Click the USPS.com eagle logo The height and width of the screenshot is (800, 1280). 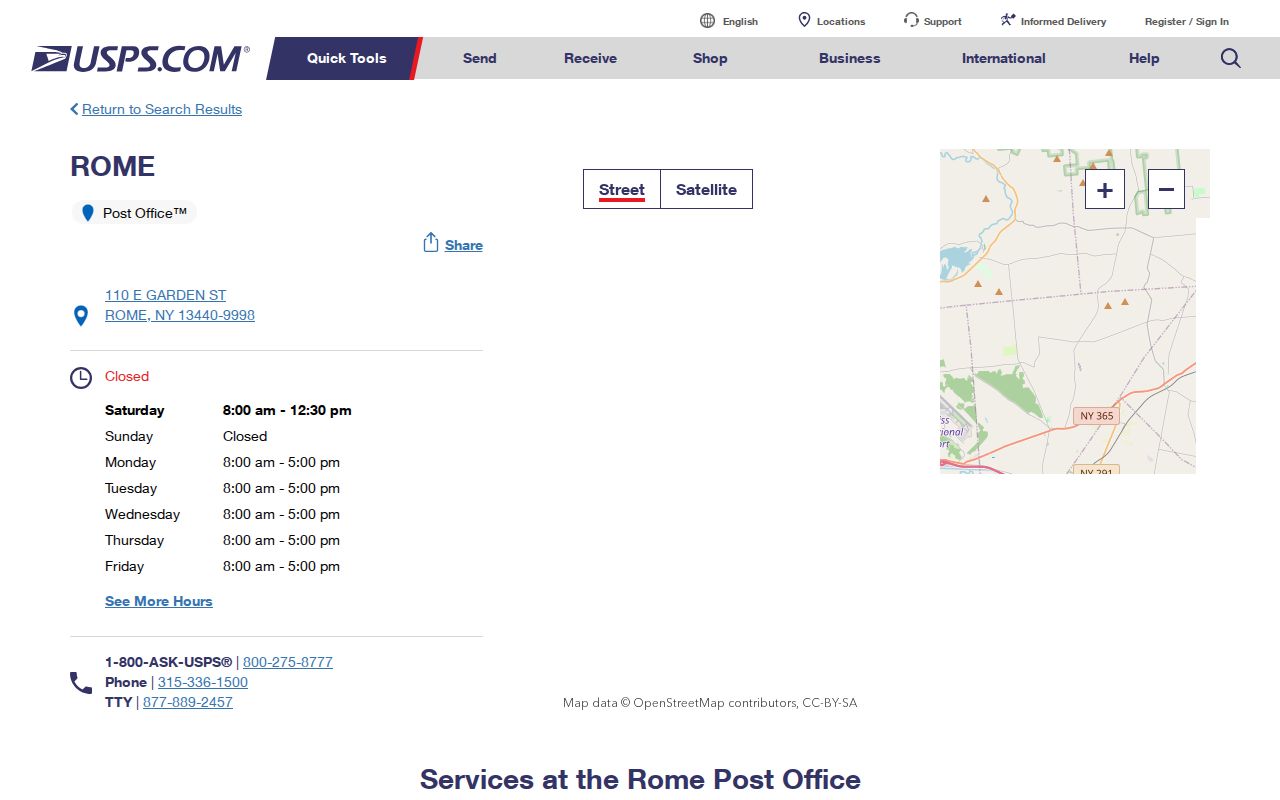click(x=140, y=59)
